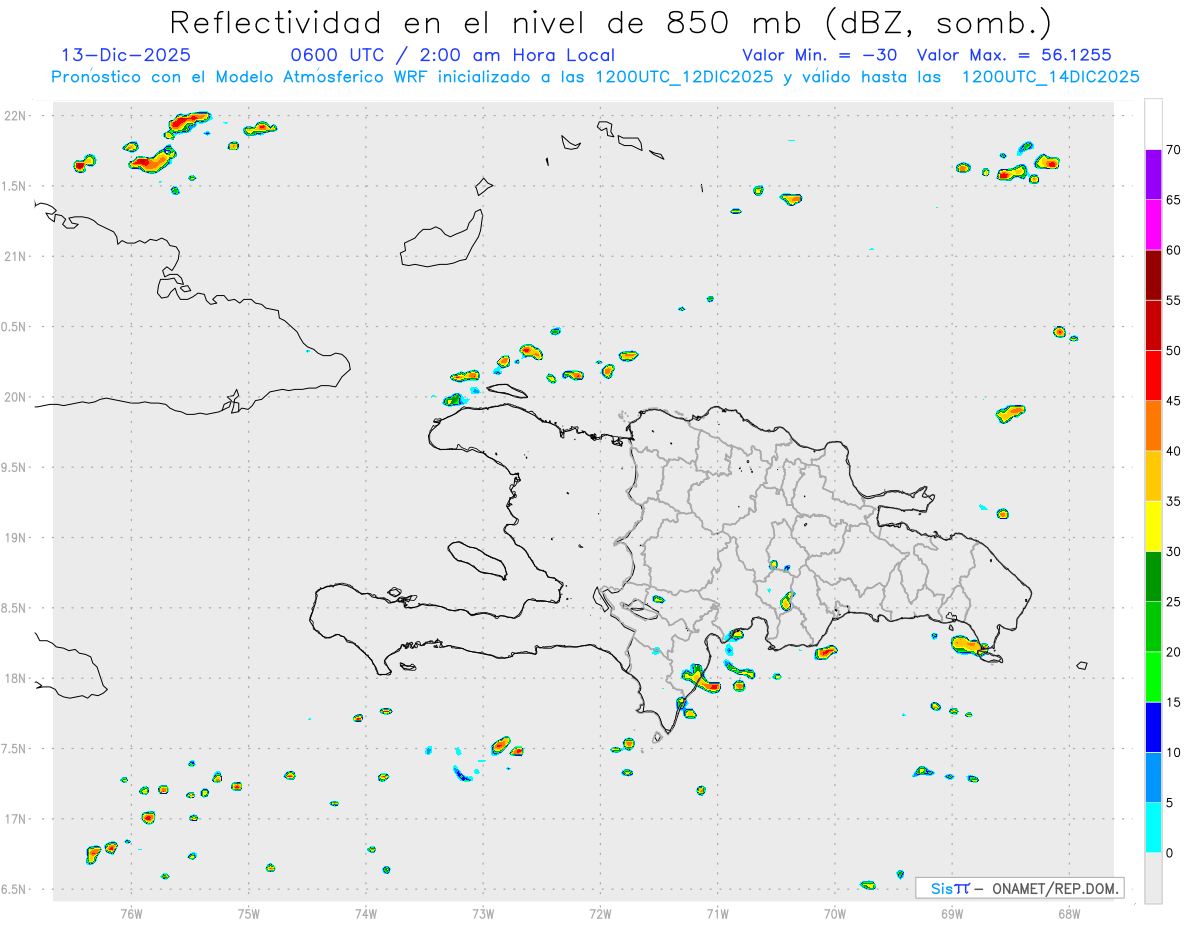Click the '69W' longitude label
The width and height of the screenshot is (1200, 927).
(952, 914)
